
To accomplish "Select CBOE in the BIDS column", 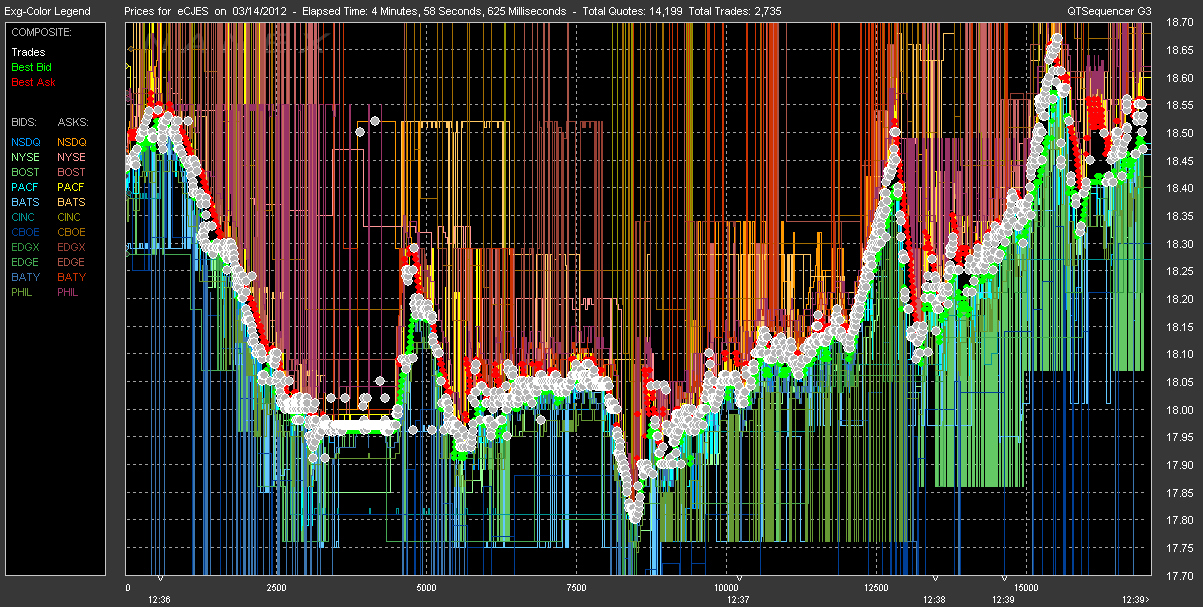I will (26, 232).
